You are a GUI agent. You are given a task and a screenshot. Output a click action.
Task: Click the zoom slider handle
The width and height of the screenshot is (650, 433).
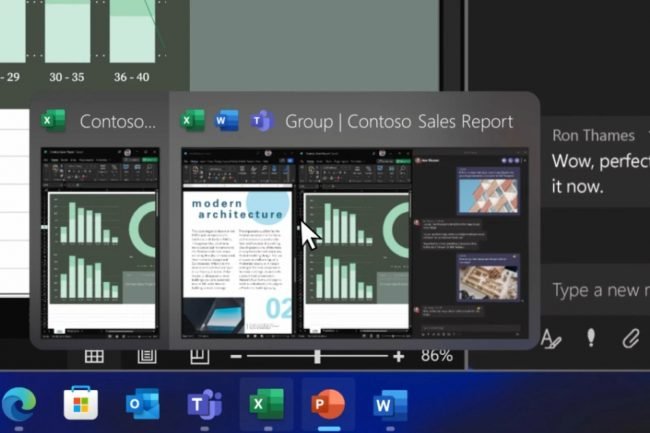(x=317, y=356)
